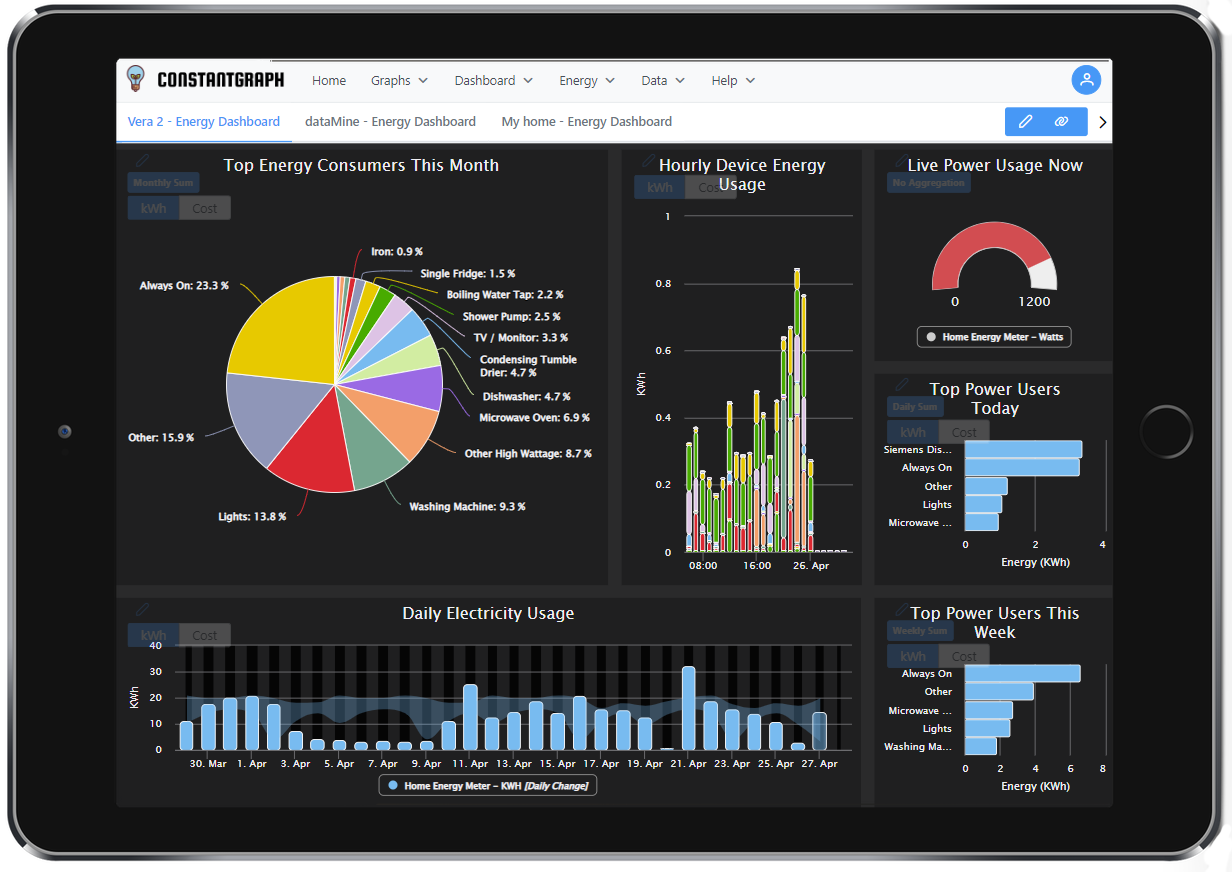Click the blue pencil edit dashboard button
This screenshot has height=872, width=1232.
click(x=1025, y=122)
